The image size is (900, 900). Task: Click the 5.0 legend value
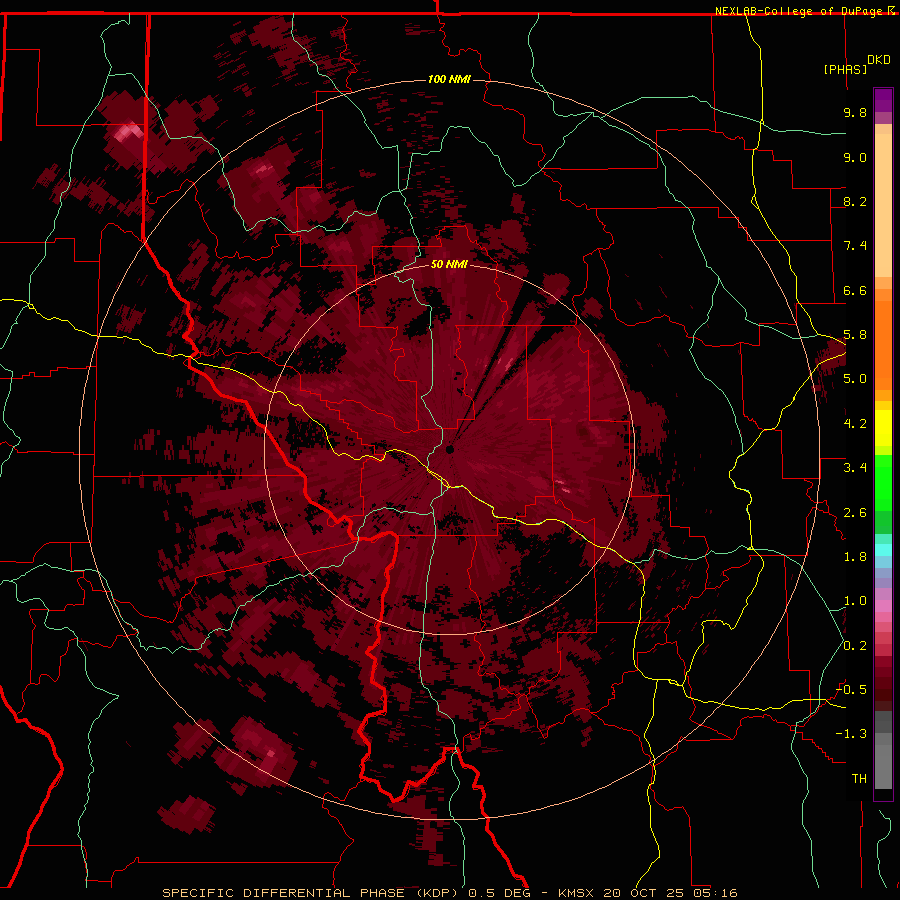(855, 379)
